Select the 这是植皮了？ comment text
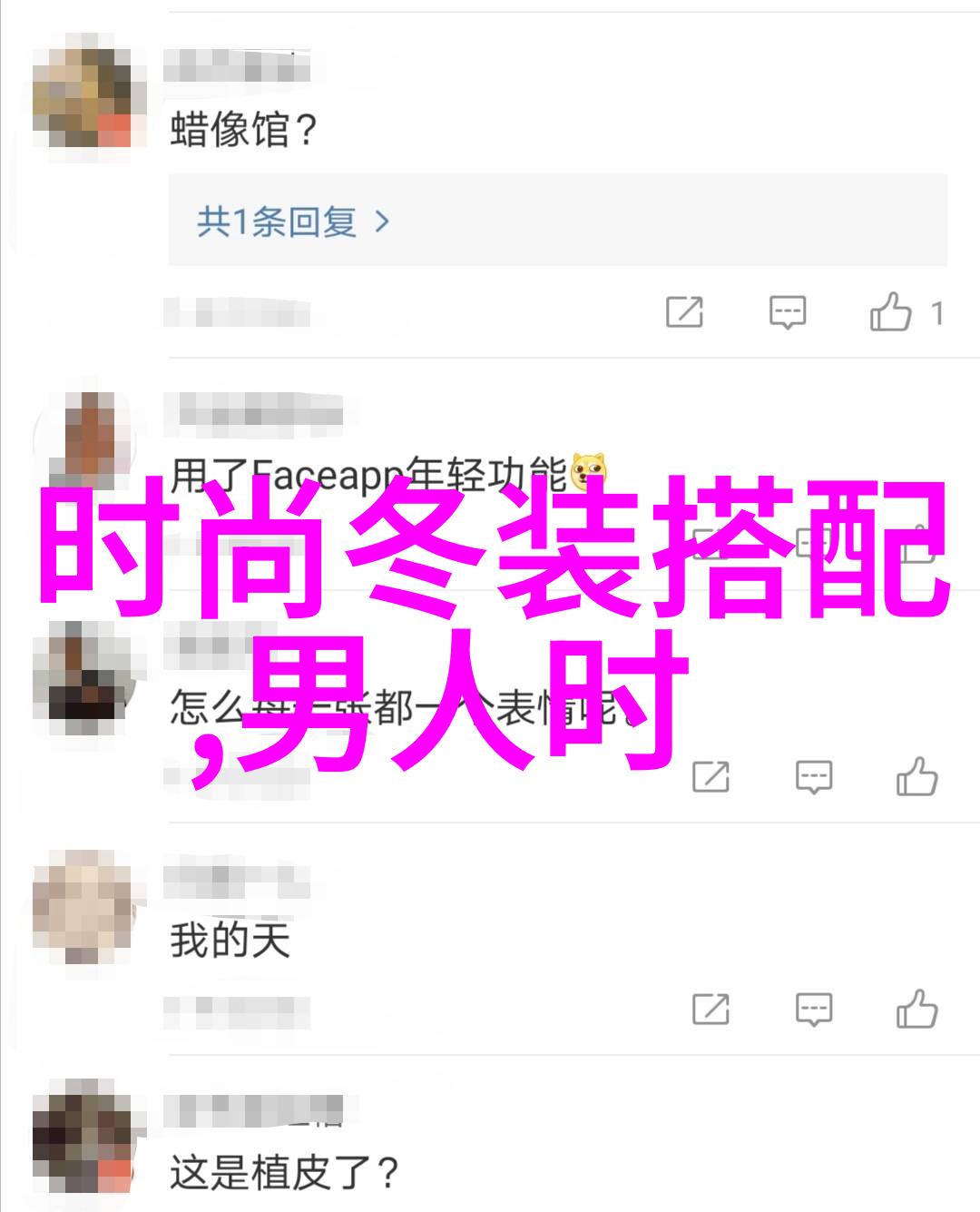The width and height of the screenshot is (980, 1212). click(x=284, y=1173)
